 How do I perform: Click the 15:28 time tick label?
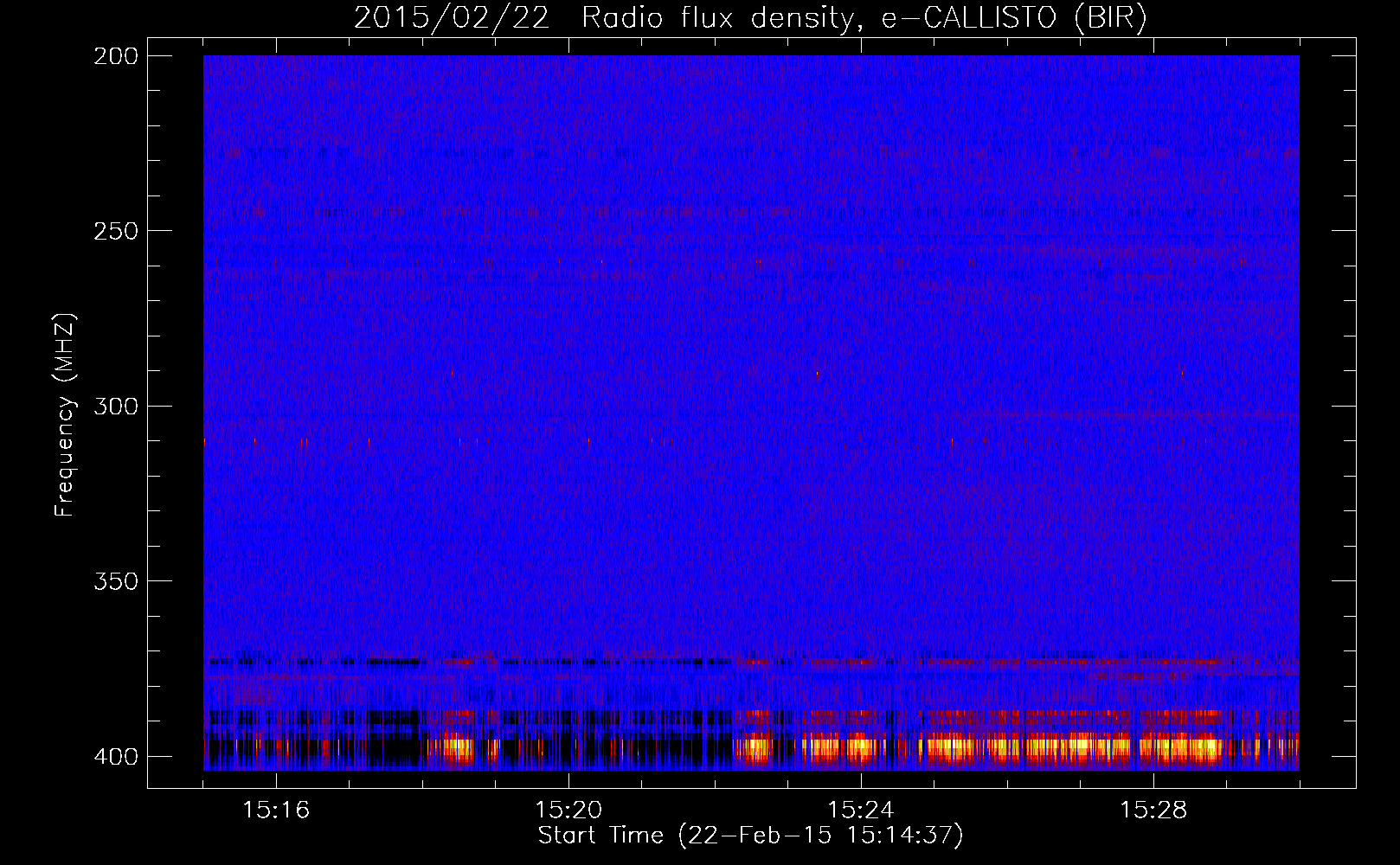click(x=1153, y=811)
